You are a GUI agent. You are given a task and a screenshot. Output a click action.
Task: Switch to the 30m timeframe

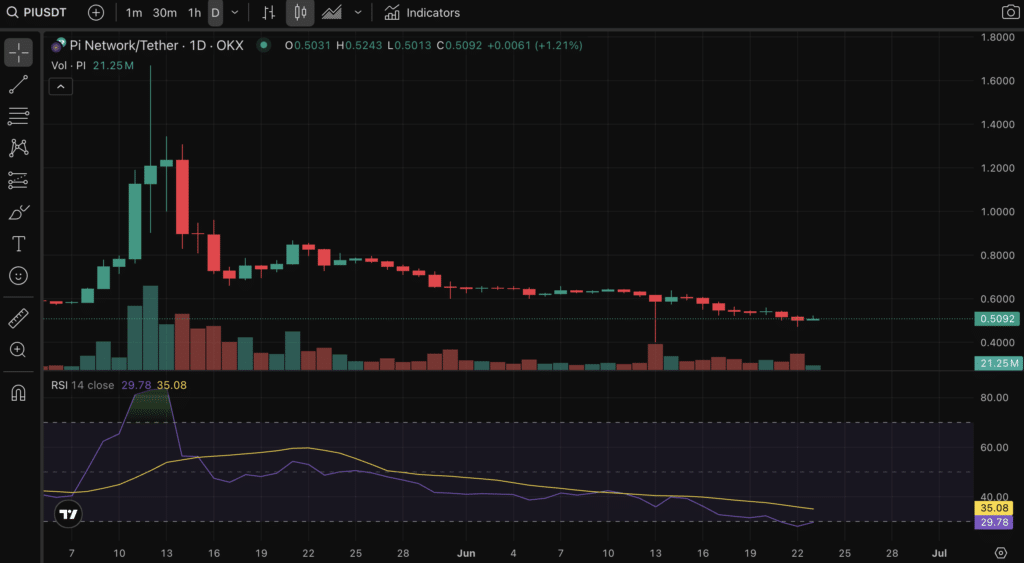pyautogui.click(x=165, y=12)
